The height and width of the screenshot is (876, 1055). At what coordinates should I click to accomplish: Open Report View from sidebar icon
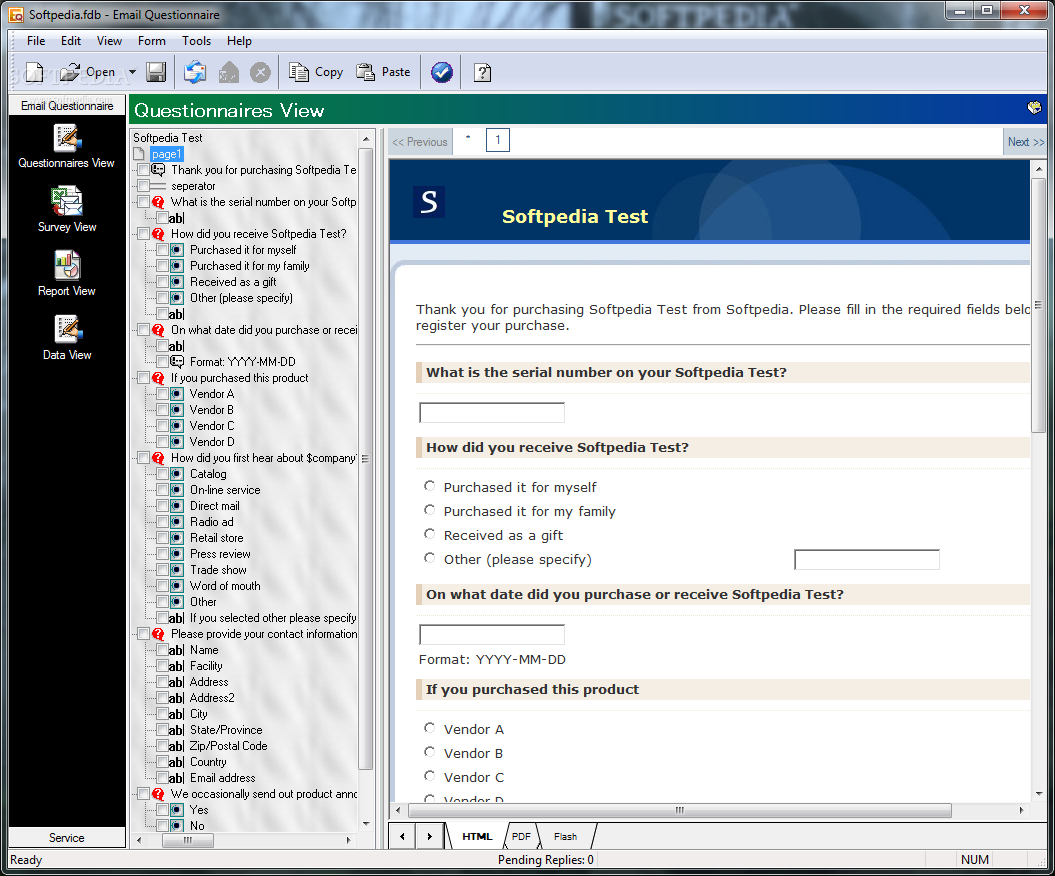67,266
